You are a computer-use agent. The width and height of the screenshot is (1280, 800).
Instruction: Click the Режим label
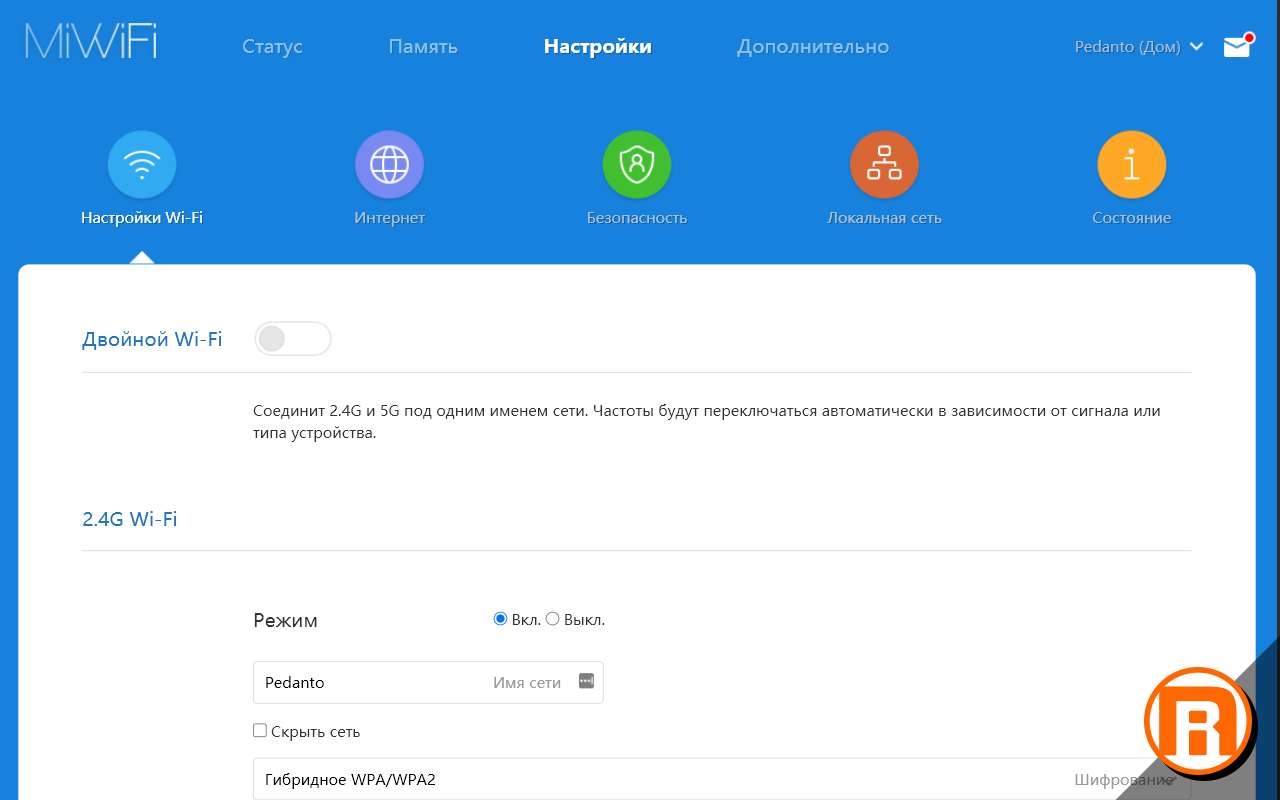click(x=285, y=620)
